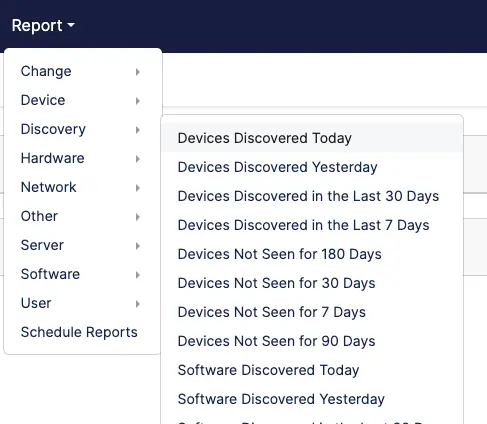
Task: Open the Report dropdown menu
Action: point(43,26)
